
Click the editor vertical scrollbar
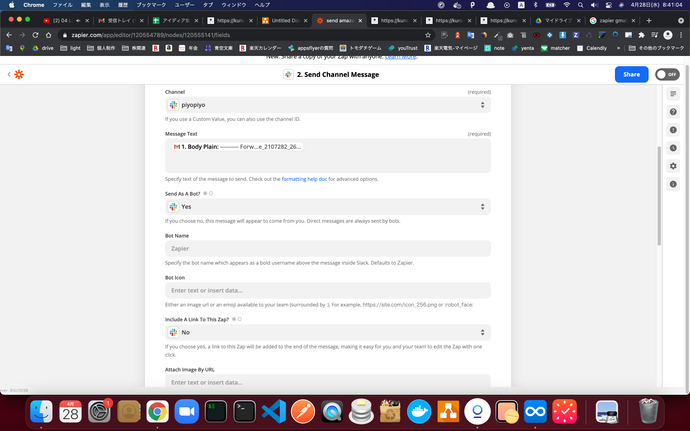tap(659, 196)
